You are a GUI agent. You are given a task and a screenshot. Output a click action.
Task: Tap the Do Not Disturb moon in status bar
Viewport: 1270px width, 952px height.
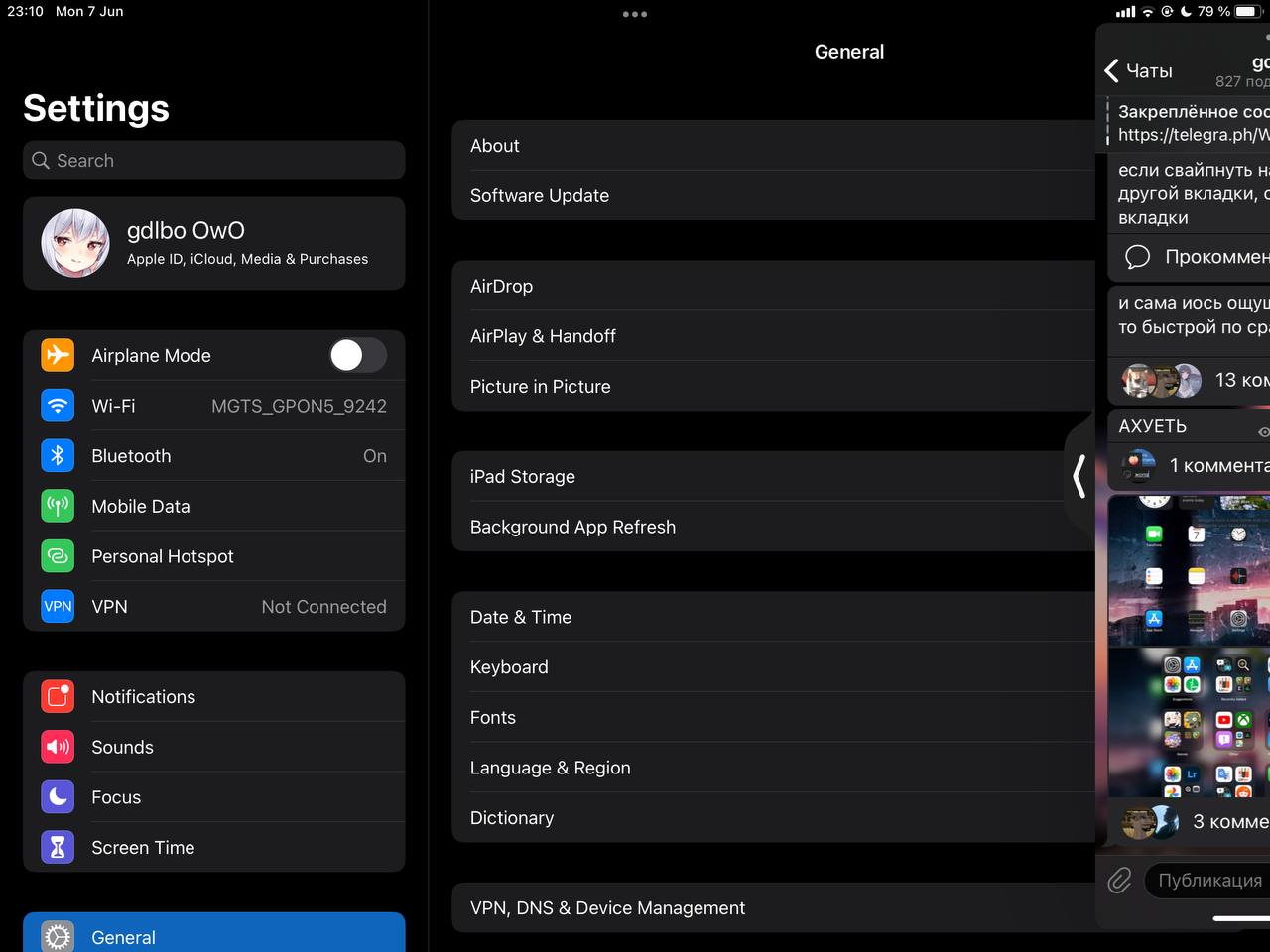click(x=1186, y=12)
